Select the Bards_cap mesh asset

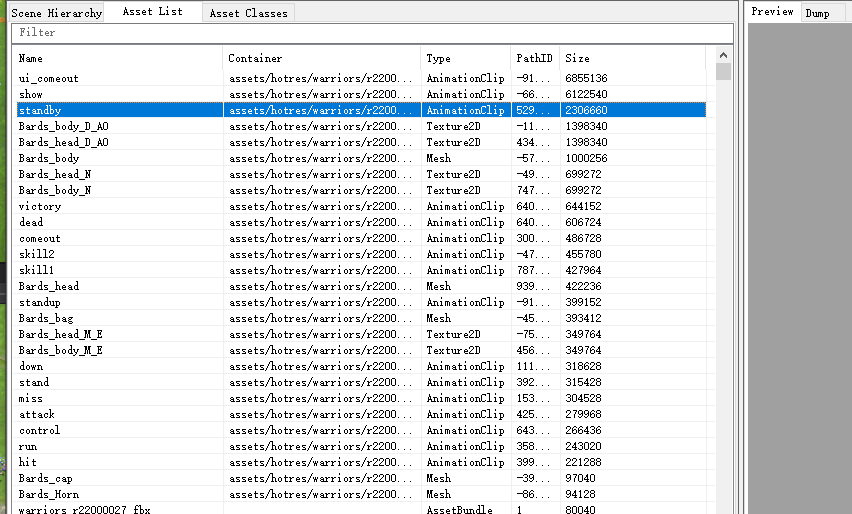tap(46, 478)
